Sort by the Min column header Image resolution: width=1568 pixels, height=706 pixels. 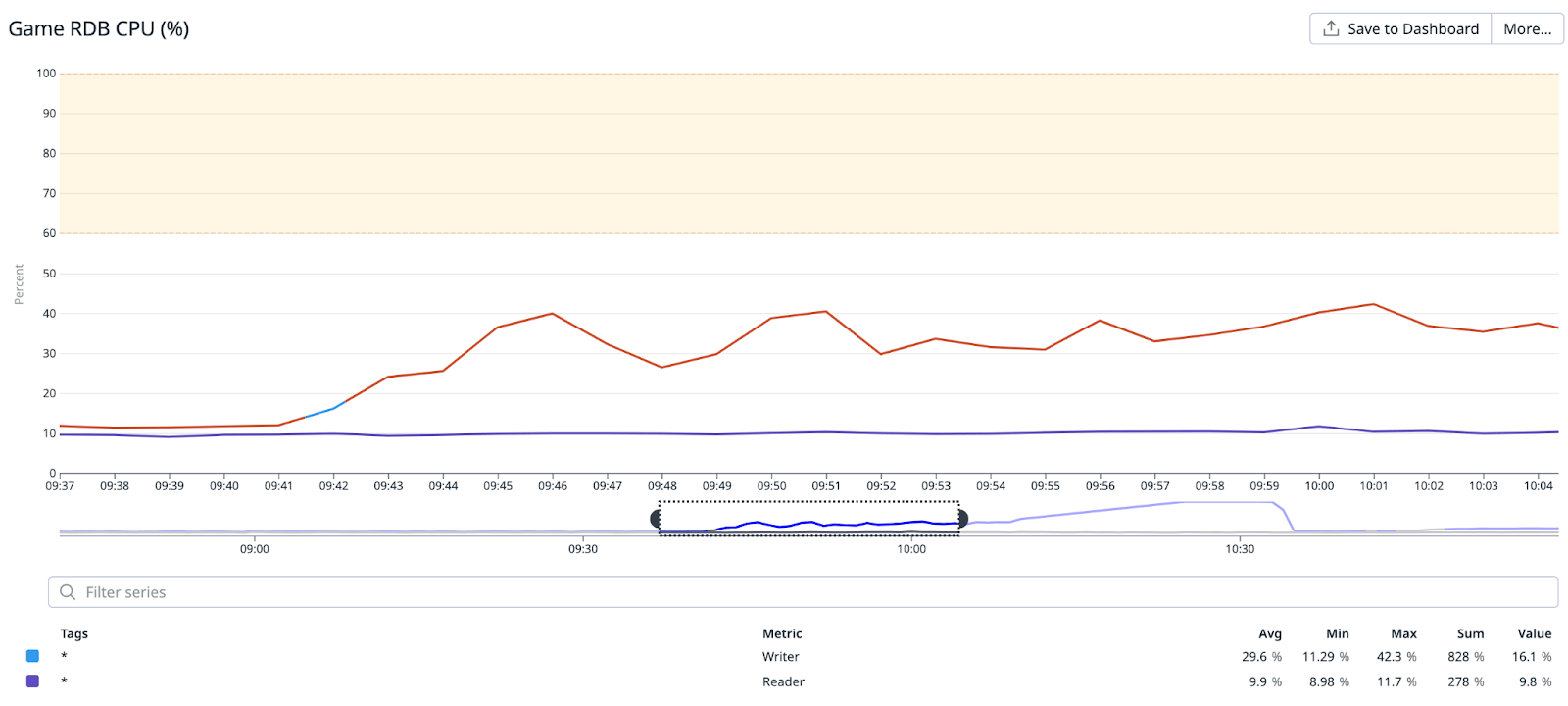click(x=1338, y=633)
